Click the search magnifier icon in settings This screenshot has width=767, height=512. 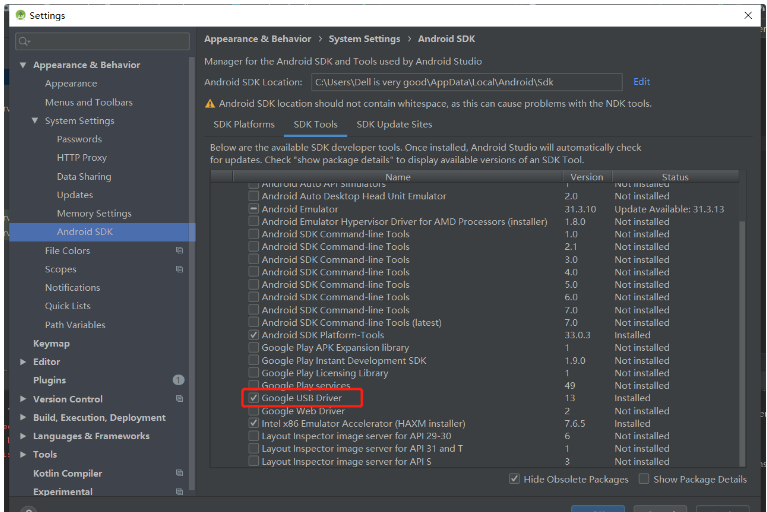[x=23, y=42]
